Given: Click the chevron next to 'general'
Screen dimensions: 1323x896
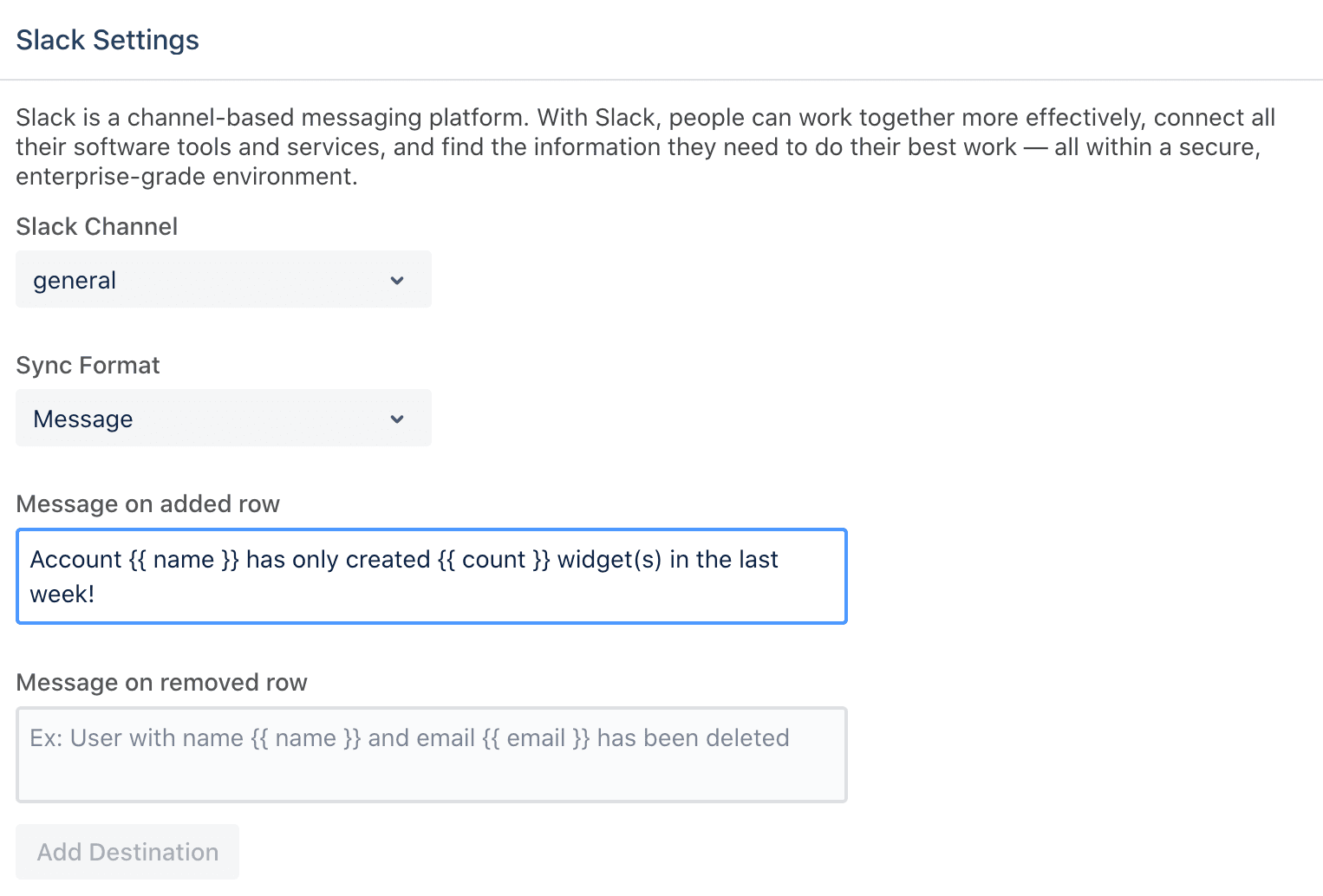Looking at the screenshot, I should [396, 279].
